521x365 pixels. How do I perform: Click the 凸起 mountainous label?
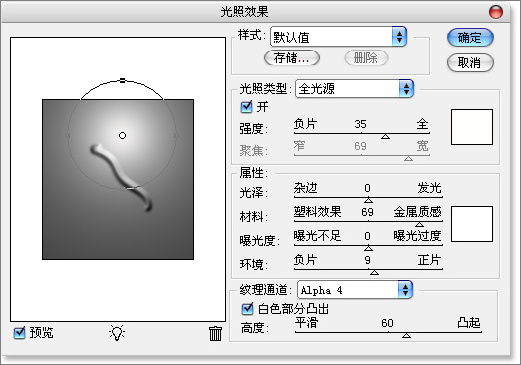coord(469,322)
